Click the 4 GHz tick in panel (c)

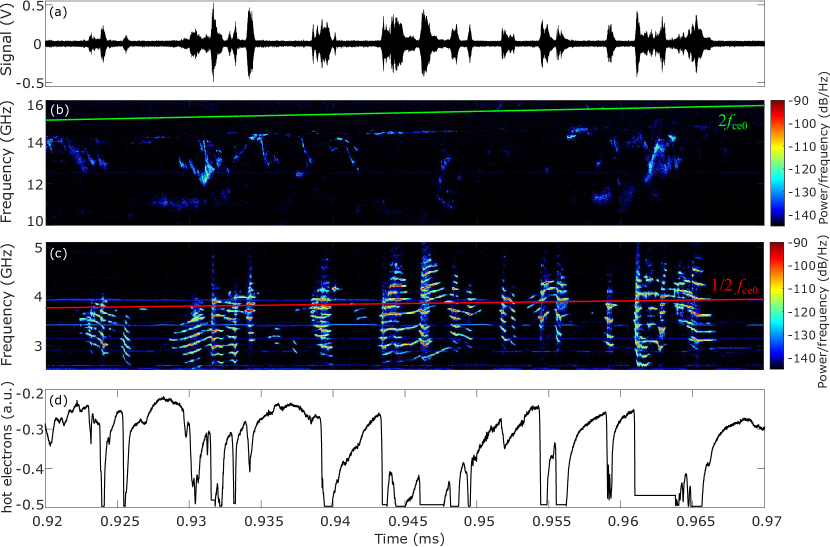point(38,297)
